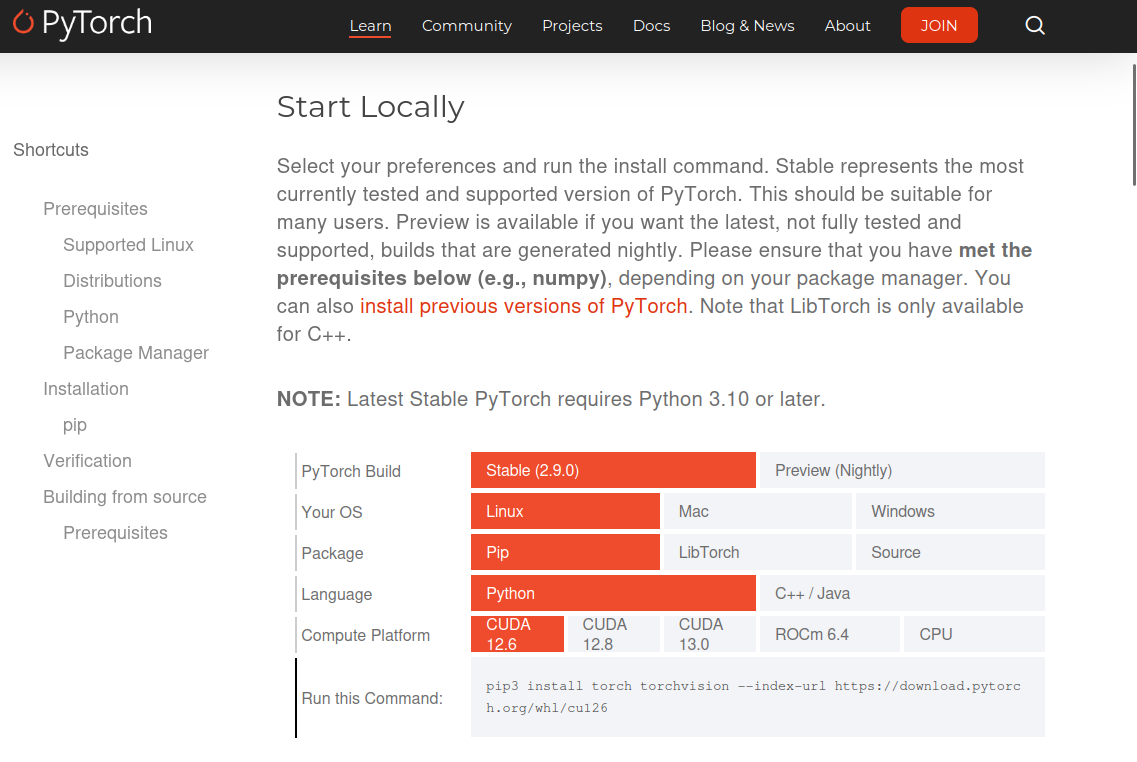Select LibTorch package option
Image resolution: width=1137 pixels, height=762 pixels.
pyautogui.click(x=757, y=552)
